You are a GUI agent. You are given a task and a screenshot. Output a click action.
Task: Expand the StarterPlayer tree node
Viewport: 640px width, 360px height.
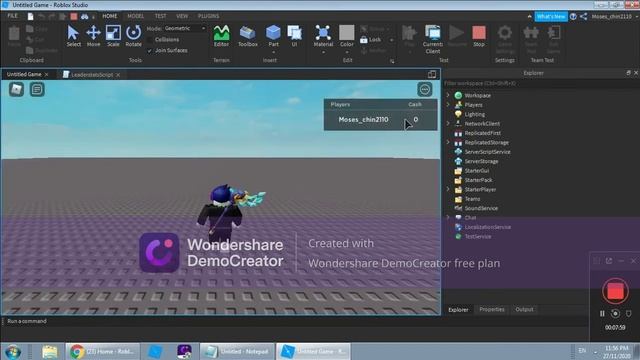448,189
